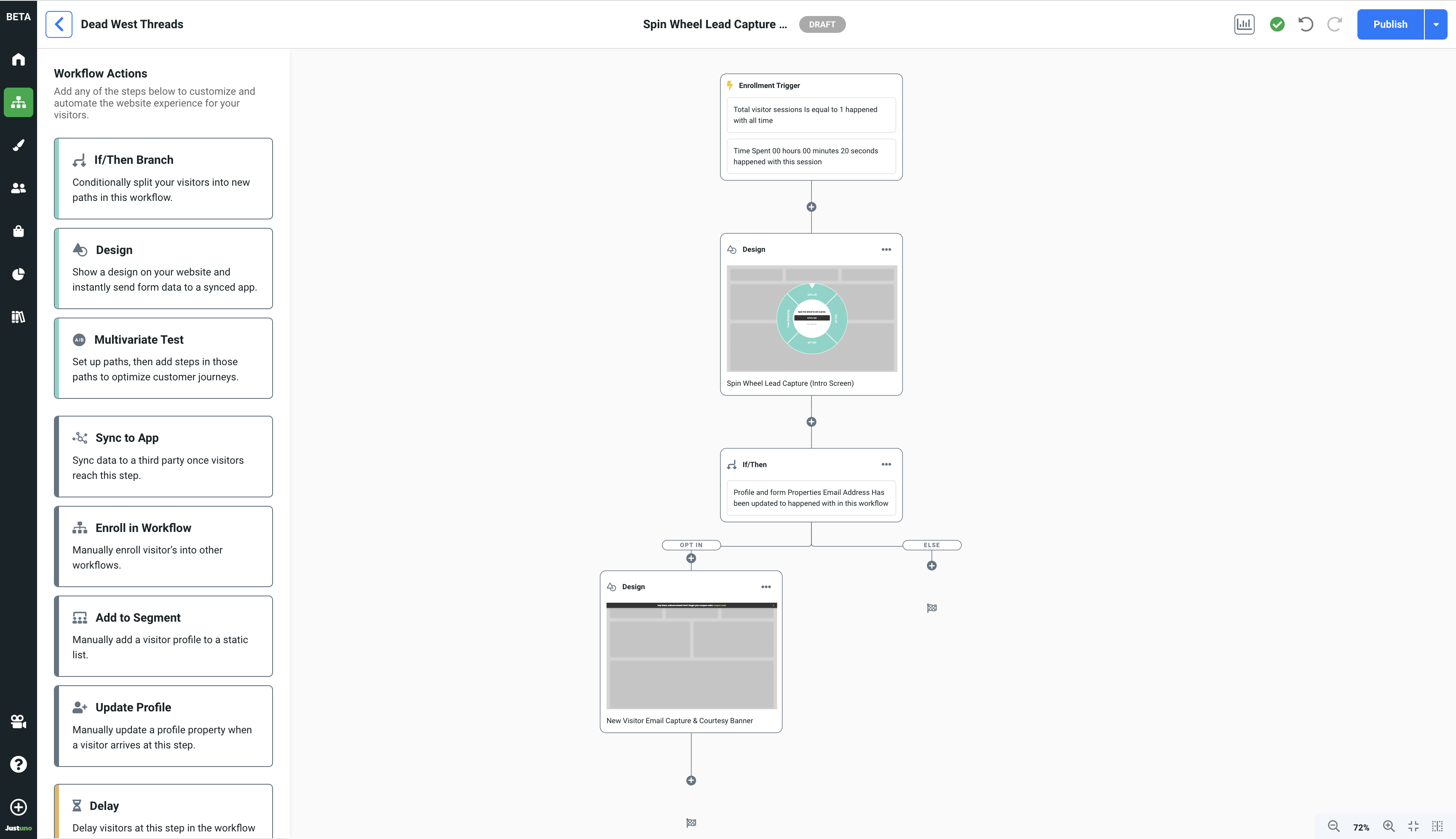Redo the last change

pyautogui.click(x=1334, y=24)
